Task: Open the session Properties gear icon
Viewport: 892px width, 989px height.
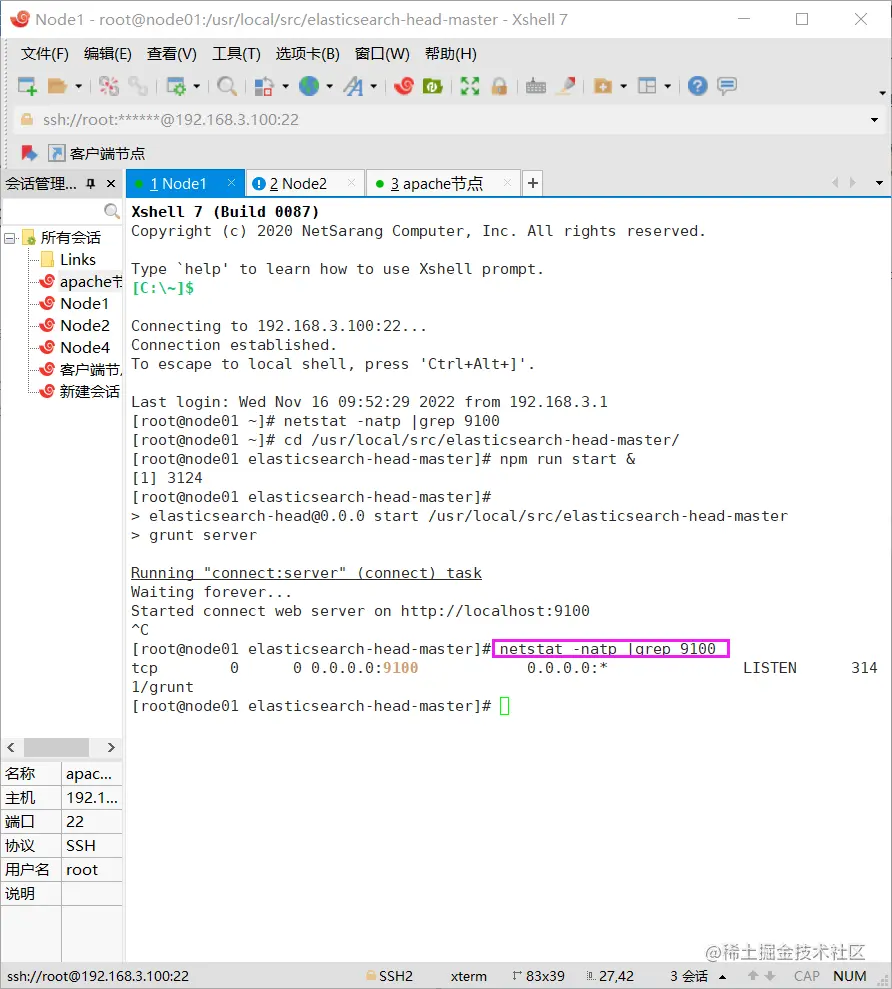Action: click(x=176, y=86)
